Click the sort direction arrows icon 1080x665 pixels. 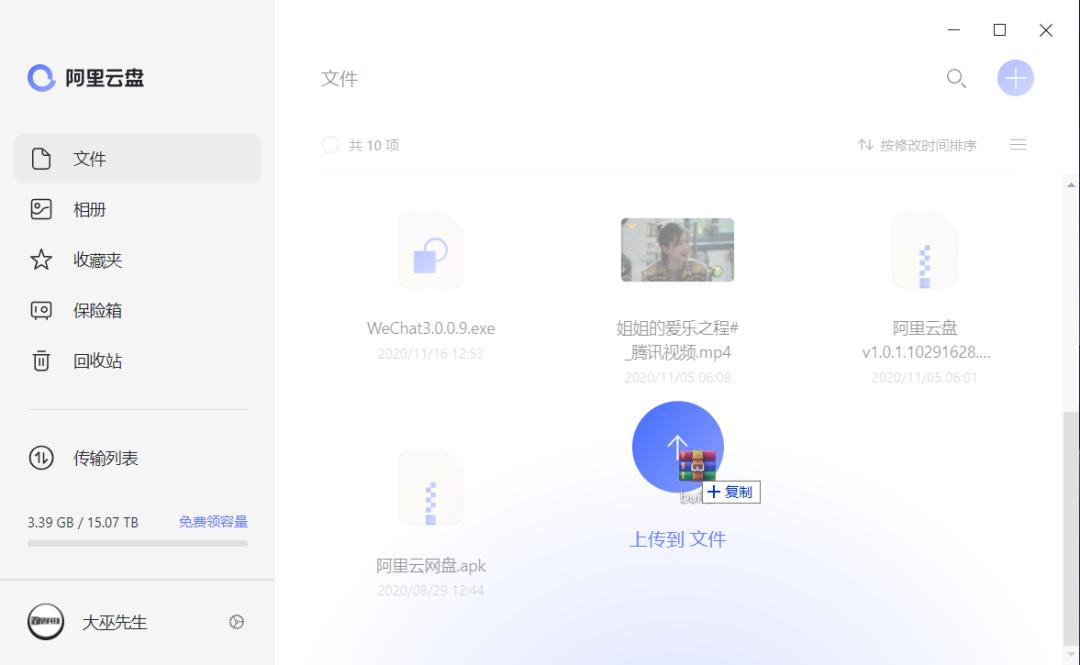click(x=866, y=144)
